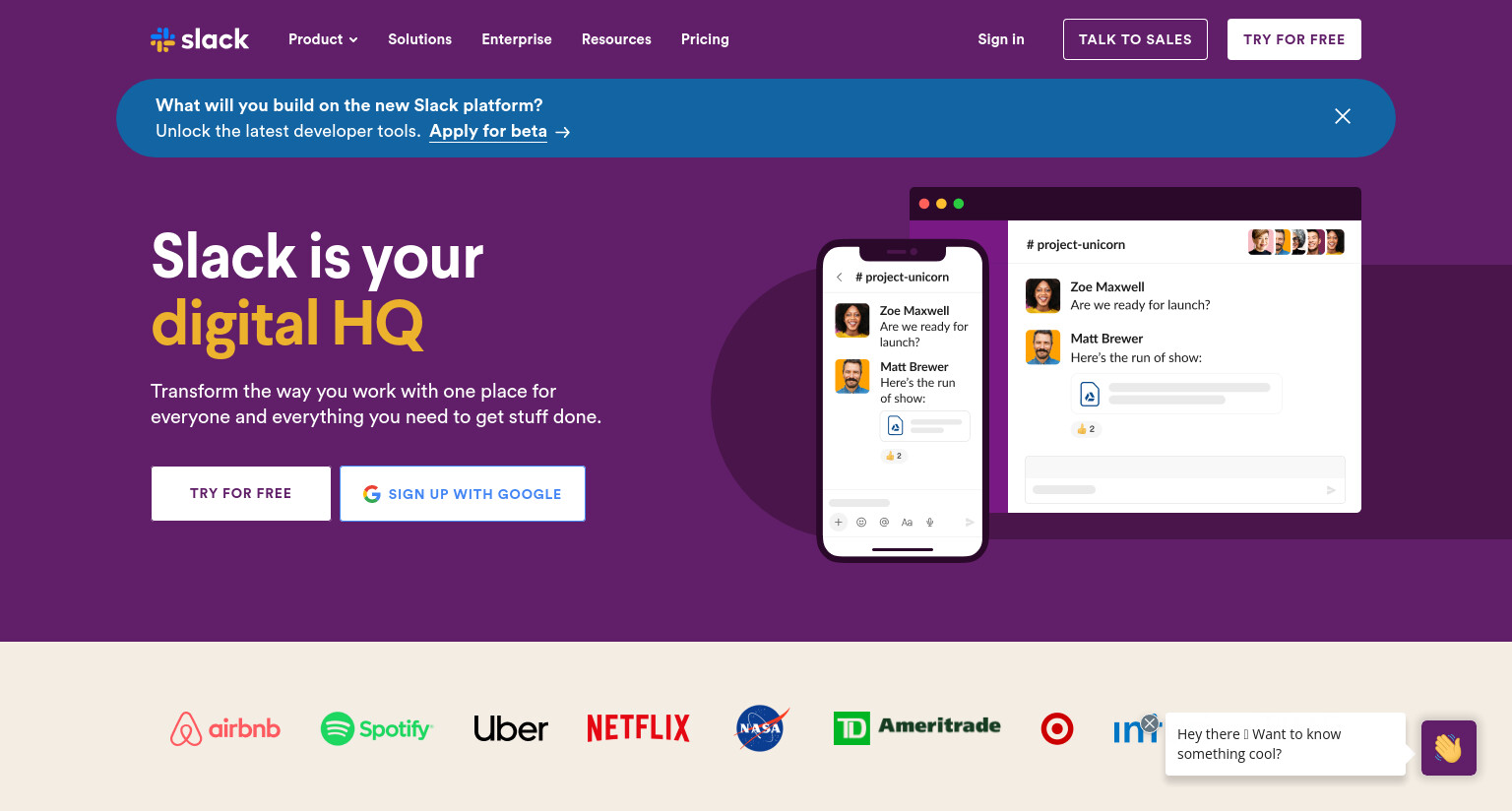Click 'Matt Brewer' name in desktop window
The image size is (1512, 811).
click(1106, 339)
